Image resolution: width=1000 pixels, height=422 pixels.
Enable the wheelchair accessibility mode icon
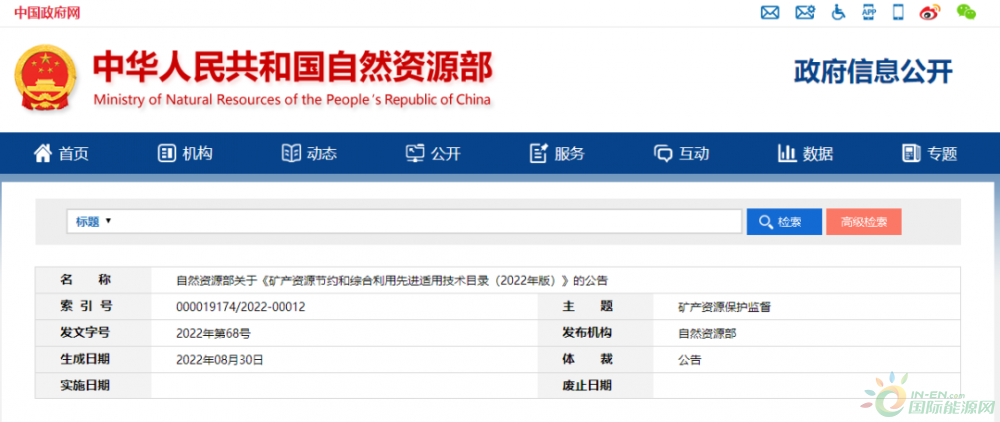pyautogui.click(x=839, y=12)
